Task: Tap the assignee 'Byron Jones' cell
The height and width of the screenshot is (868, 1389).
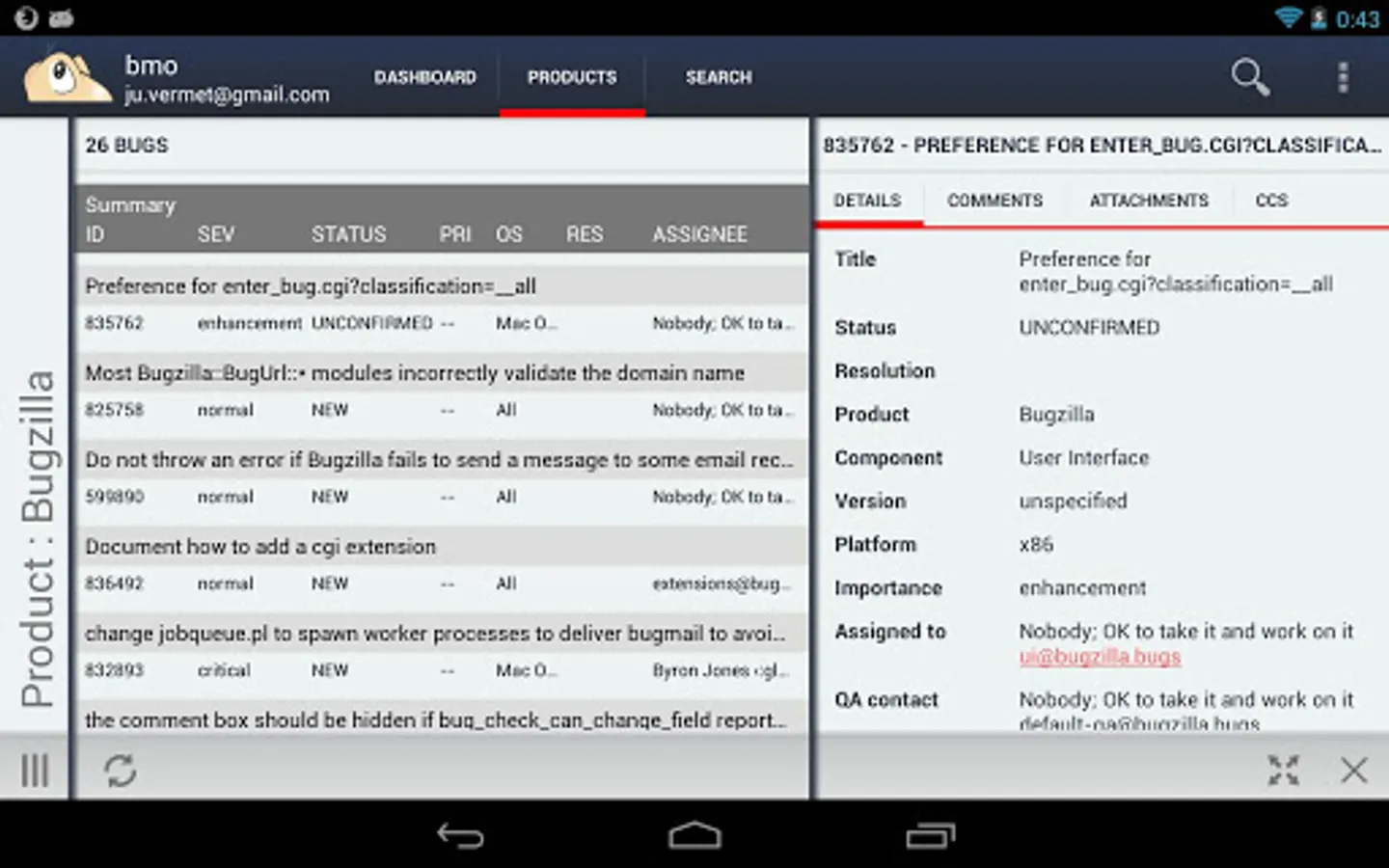Action: [x=722, y=670]
